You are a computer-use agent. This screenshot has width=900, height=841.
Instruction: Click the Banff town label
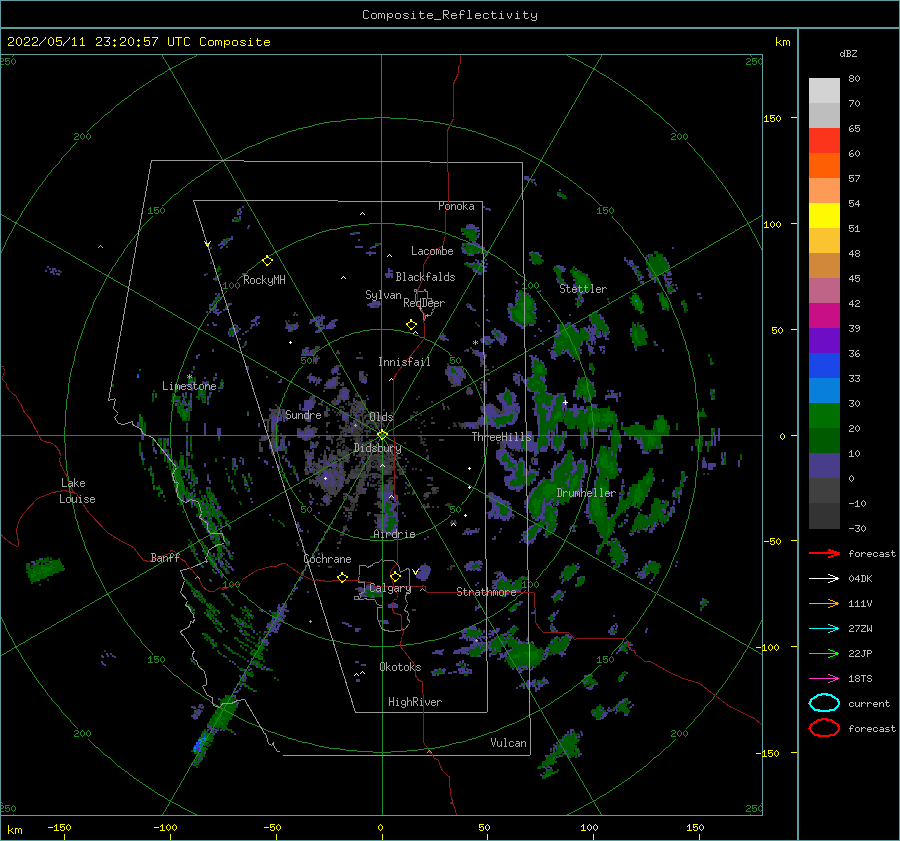pos(165,558)
